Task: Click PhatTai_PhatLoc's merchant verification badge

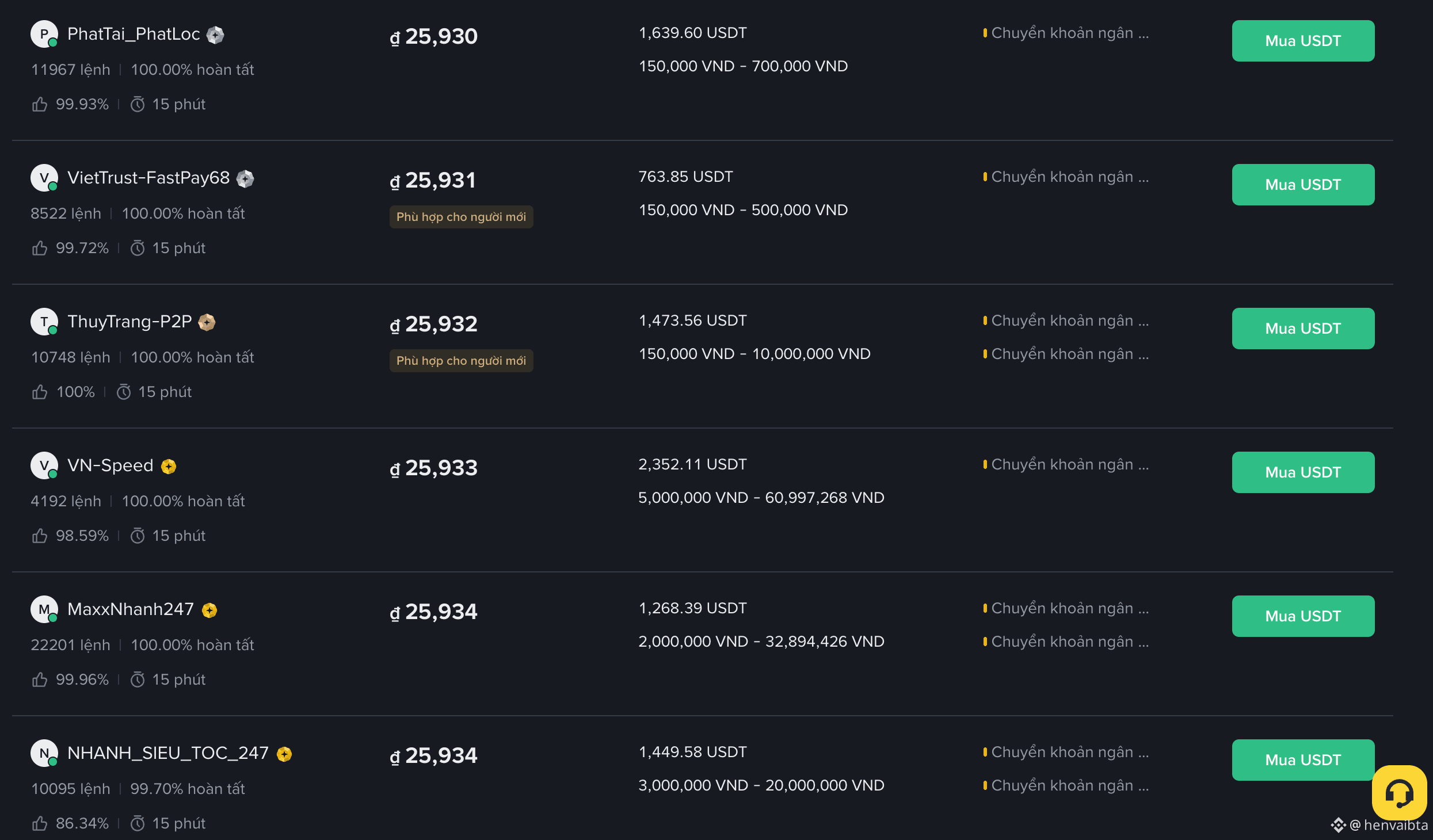Action: tap(215, 35)
